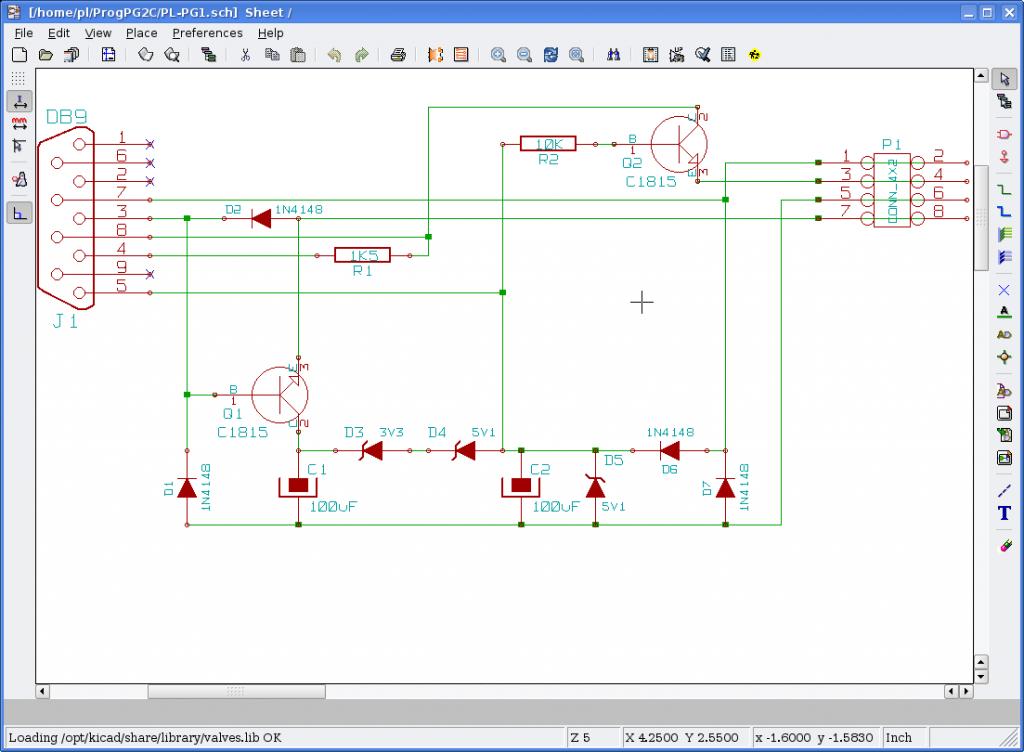Viewport: 1024px width, 752px height.
Task: Select the Place Text 'T' tool
Action: pyautogui.click(x=1005, y=513)
